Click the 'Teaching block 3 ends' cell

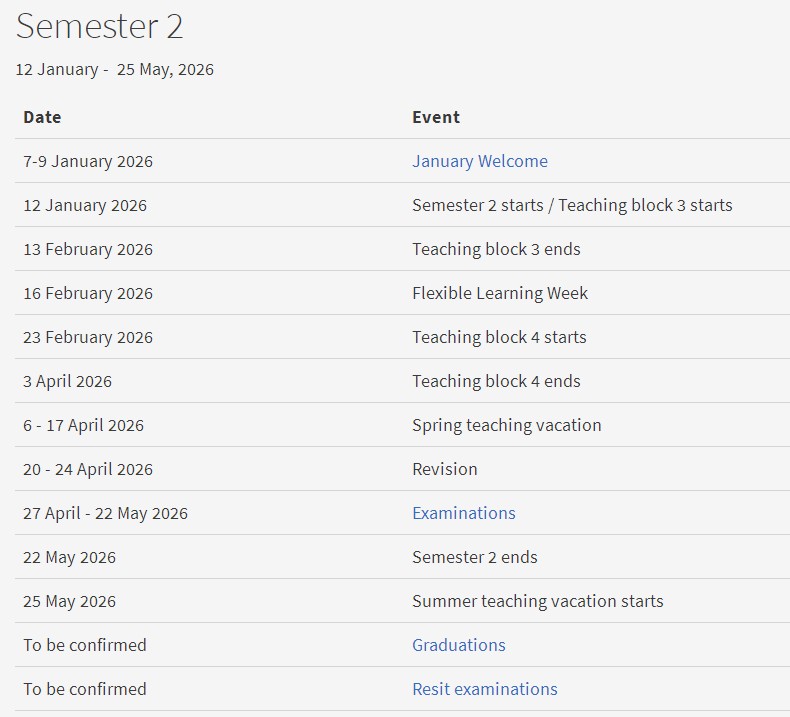coord(496,249)
